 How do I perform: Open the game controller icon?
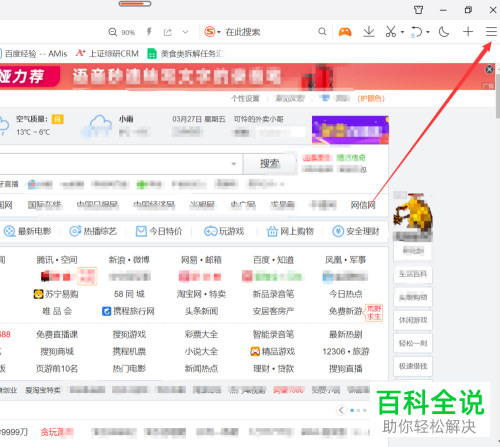345,32
